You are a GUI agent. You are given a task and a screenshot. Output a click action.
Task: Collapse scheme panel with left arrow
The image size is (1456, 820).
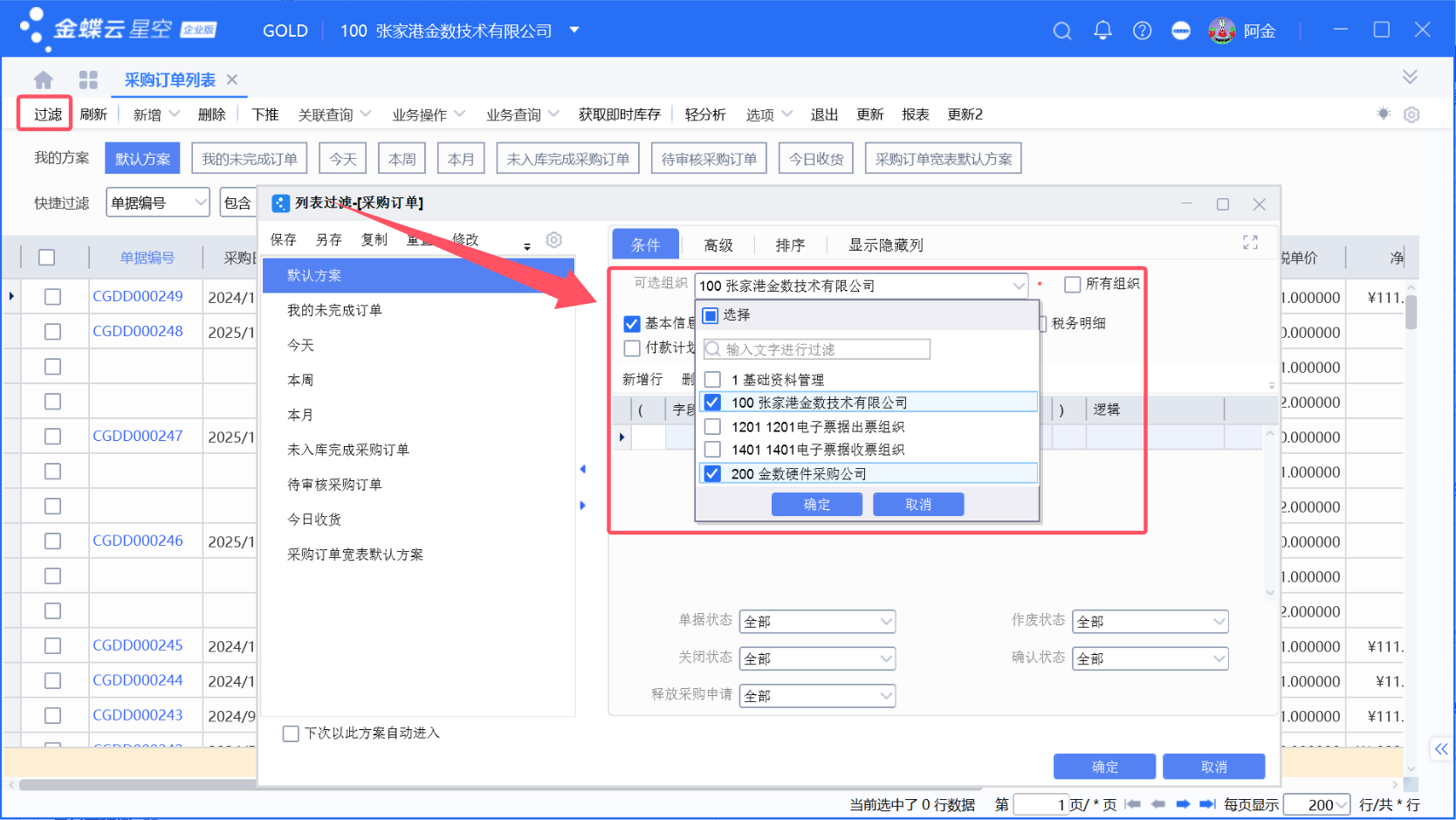582,469
